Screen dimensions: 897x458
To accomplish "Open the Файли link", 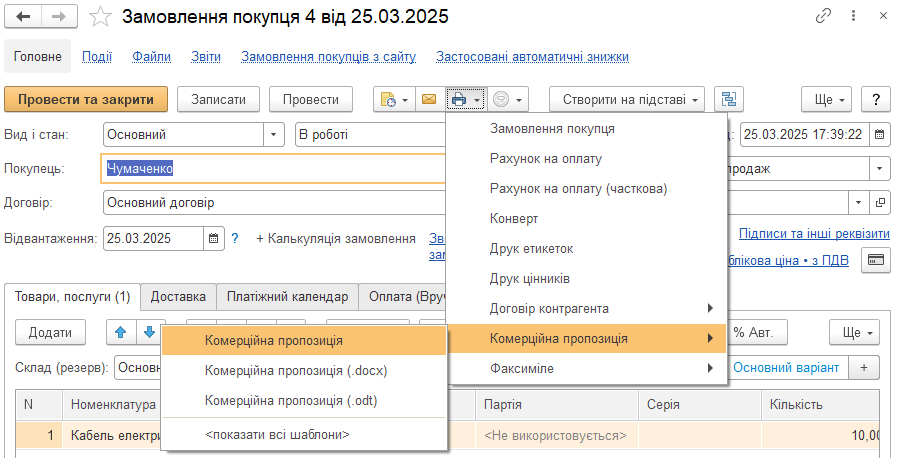I will point(152,57).
